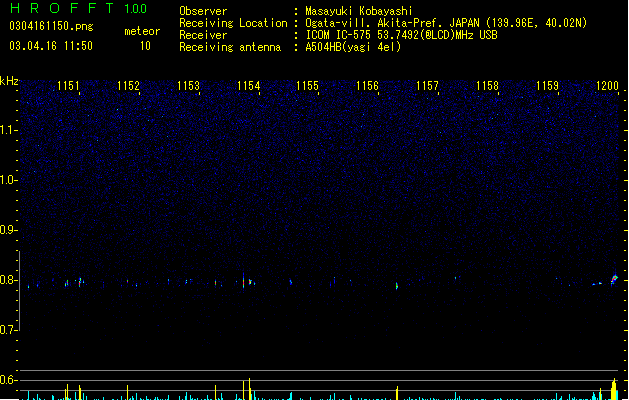Click the ICOM IC-575 receiver text
The width and height of the screenshot is (629, 400).
[x=402, y=35]
